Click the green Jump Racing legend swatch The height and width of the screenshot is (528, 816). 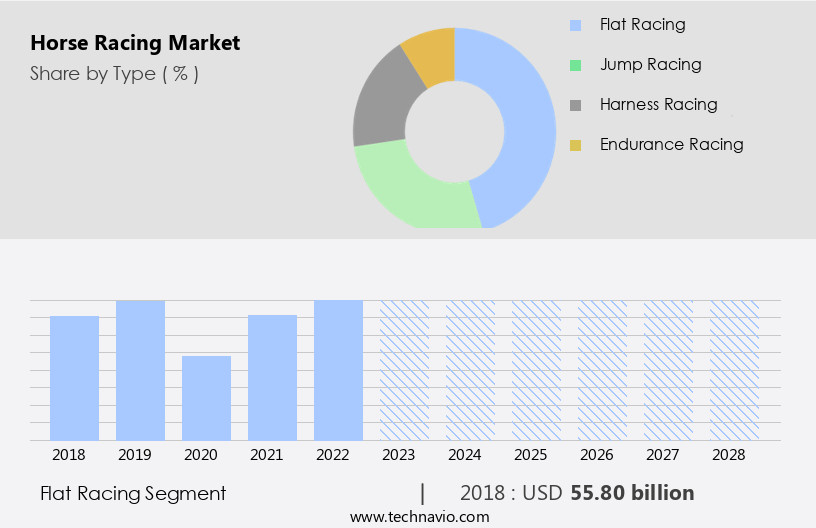[x=575, y=65]
